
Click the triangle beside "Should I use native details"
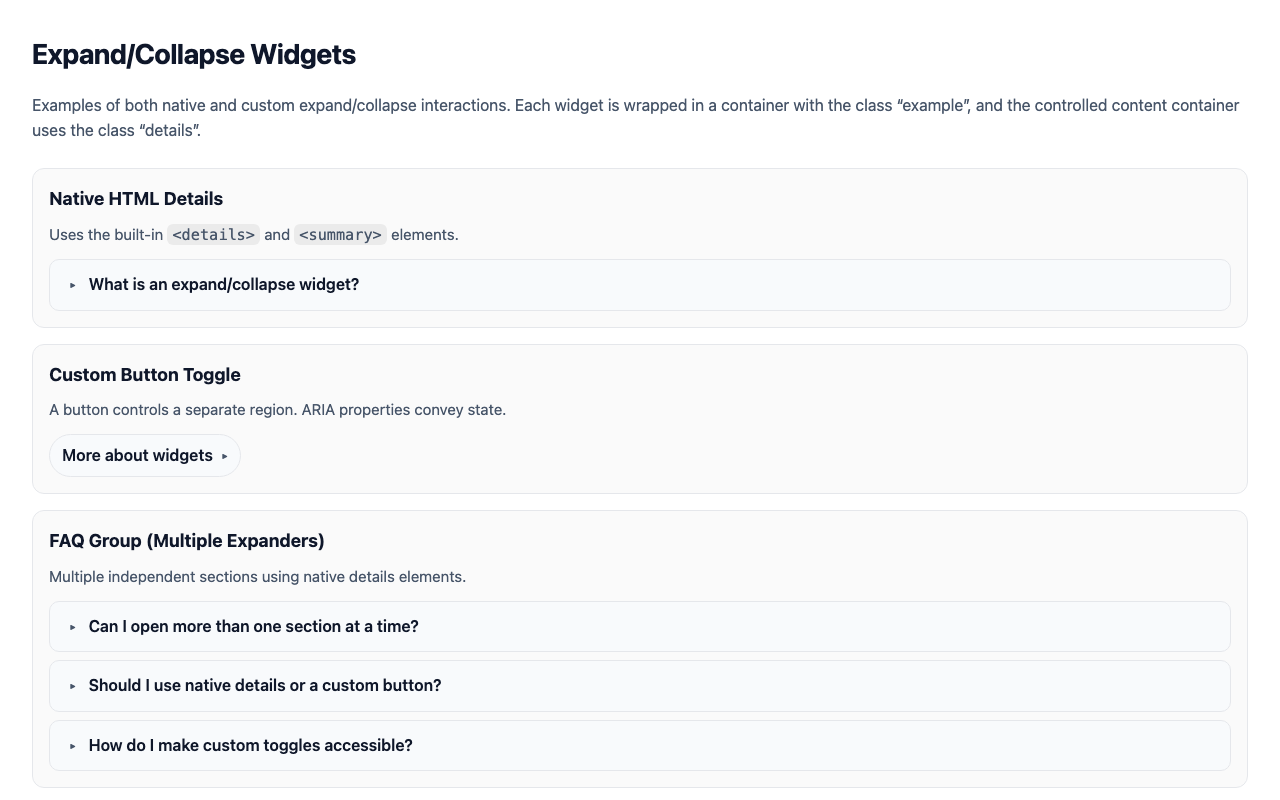click(x=72, y=686)
